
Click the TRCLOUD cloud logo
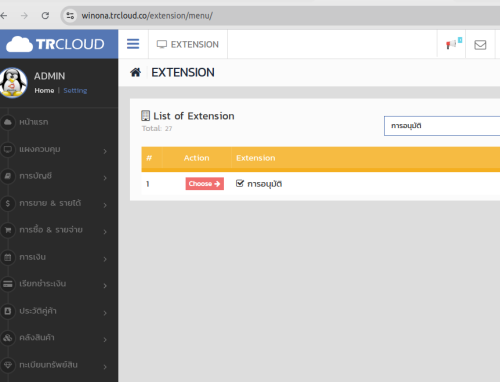click(x=55, y=44)
